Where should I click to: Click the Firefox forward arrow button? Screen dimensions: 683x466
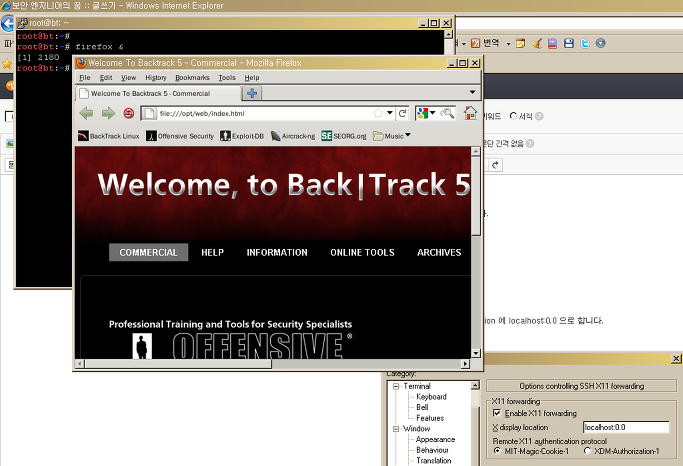pos(108,114)
